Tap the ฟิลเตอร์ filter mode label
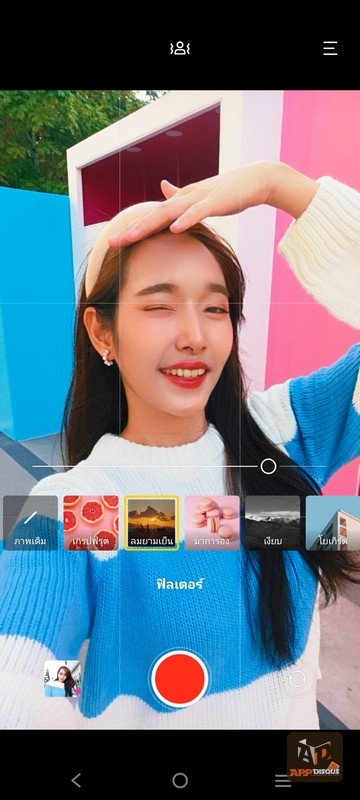 [180, 584]
